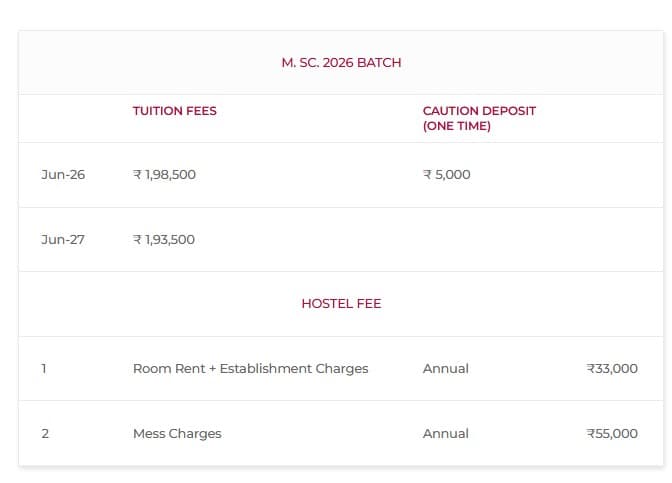Image resolution: width=672 pixels, height=483 pixels.
Task: Select Annual frequency for Mess Charges row
Action: (x=445, y=433)
